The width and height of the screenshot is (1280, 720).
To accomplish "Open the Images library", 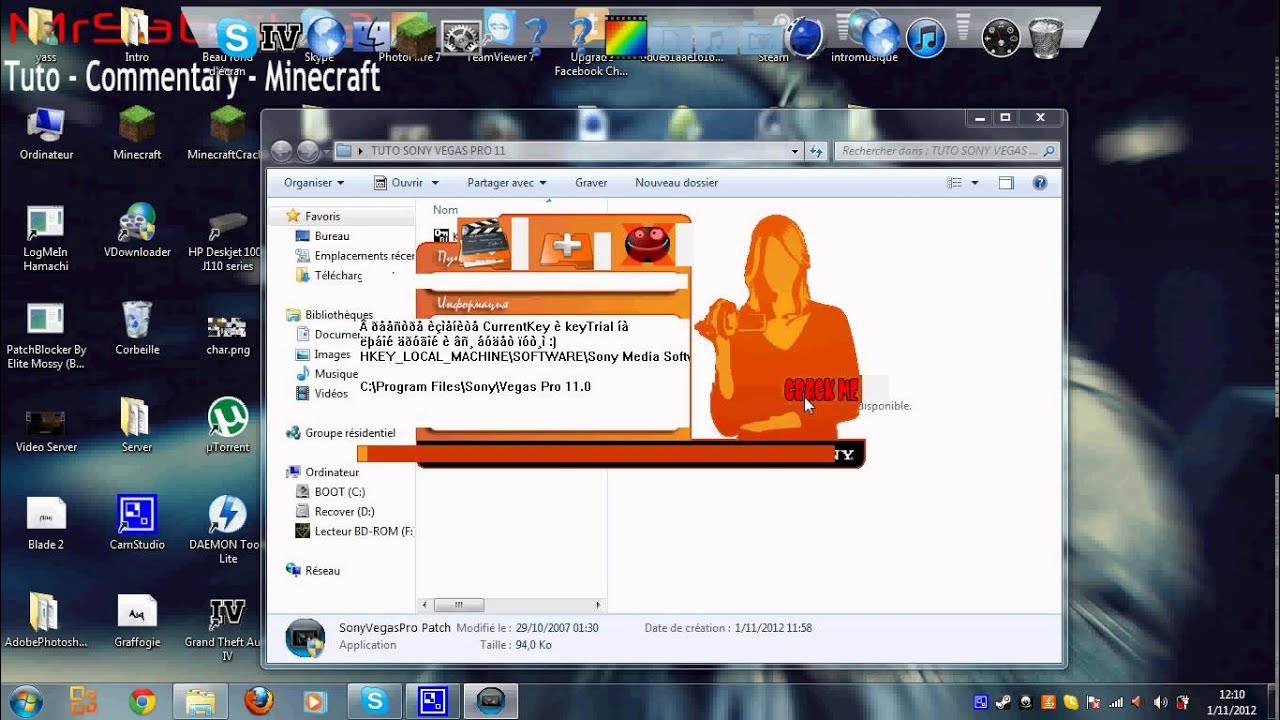I will click(x=332, y=354).
